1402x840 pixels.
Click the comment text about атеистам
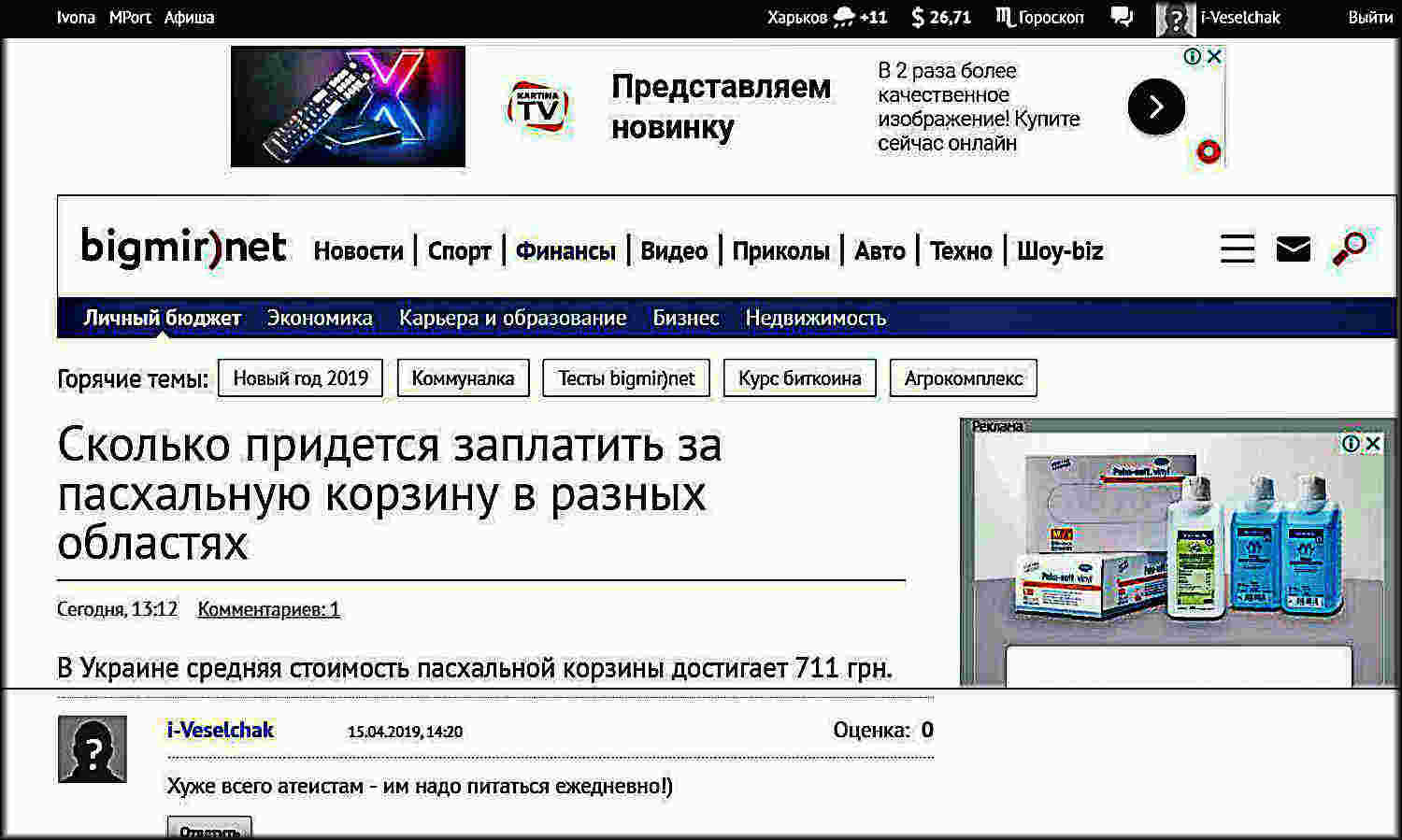(420, 786)
